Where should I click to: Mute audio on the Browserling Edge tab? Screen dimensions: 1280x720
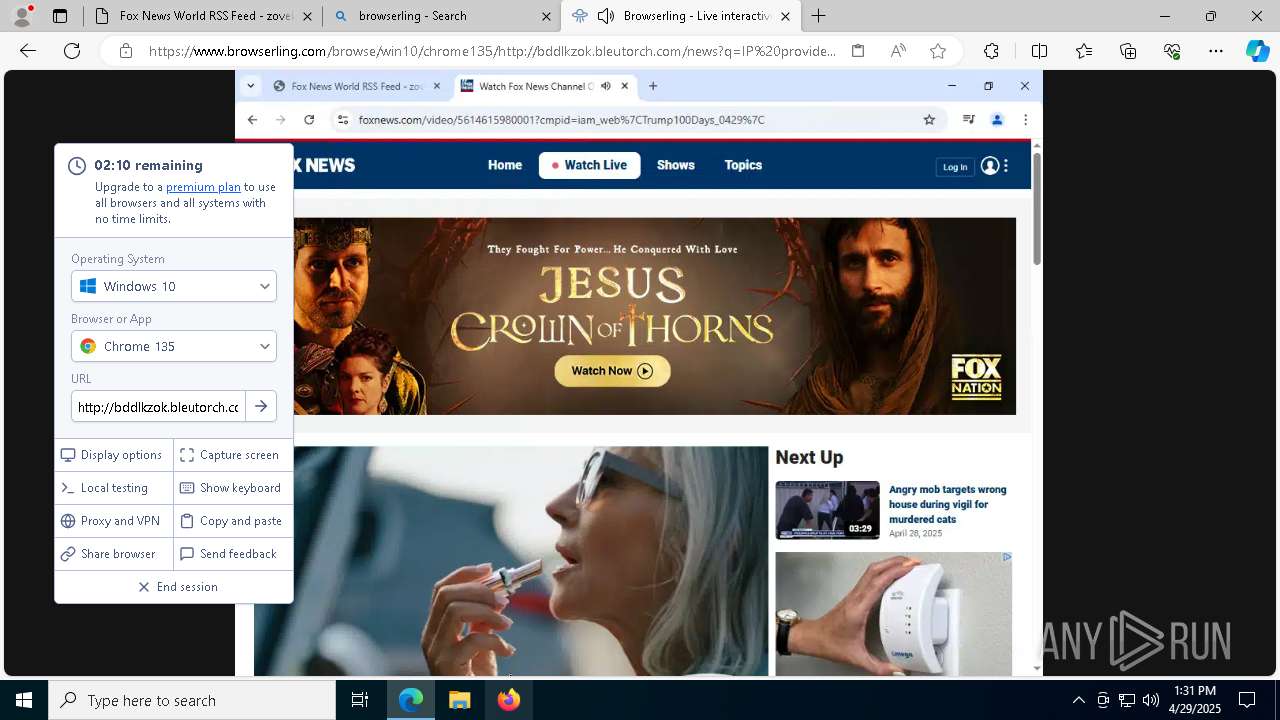coord(605,16)
